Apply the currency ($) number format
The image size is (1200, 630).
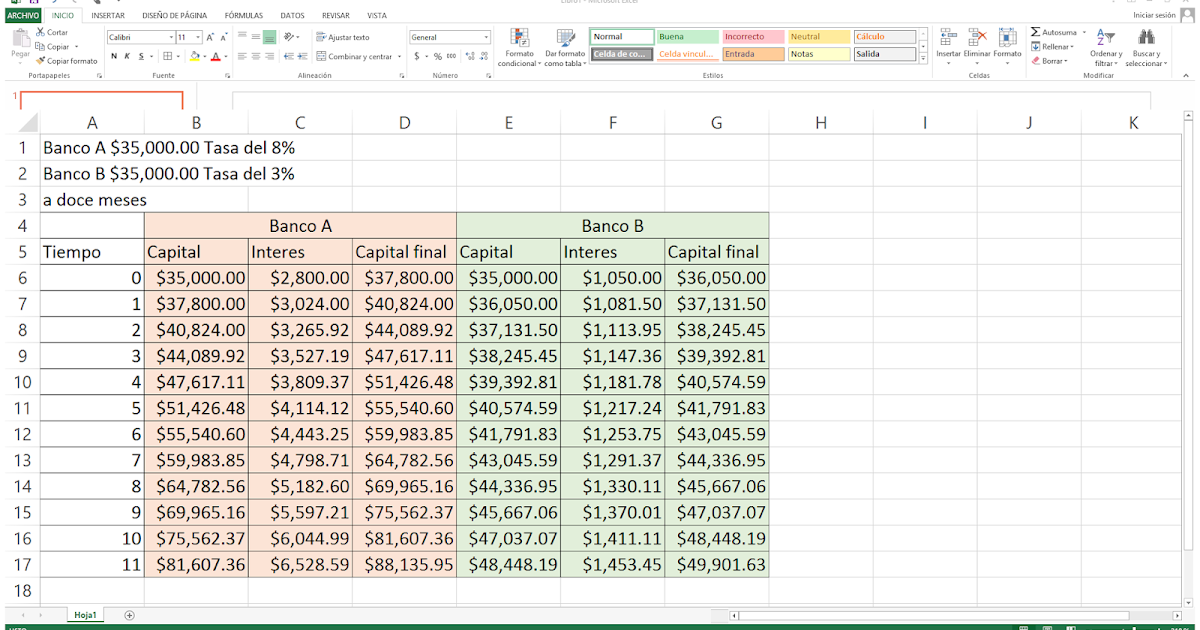(416, 56)
